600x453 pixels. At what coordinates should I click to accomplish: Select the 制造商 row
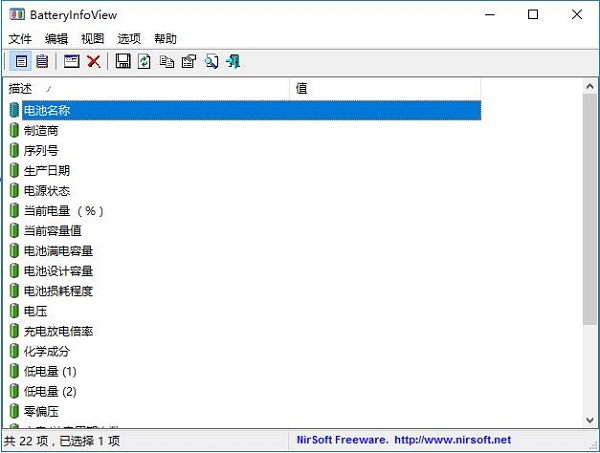245,130
